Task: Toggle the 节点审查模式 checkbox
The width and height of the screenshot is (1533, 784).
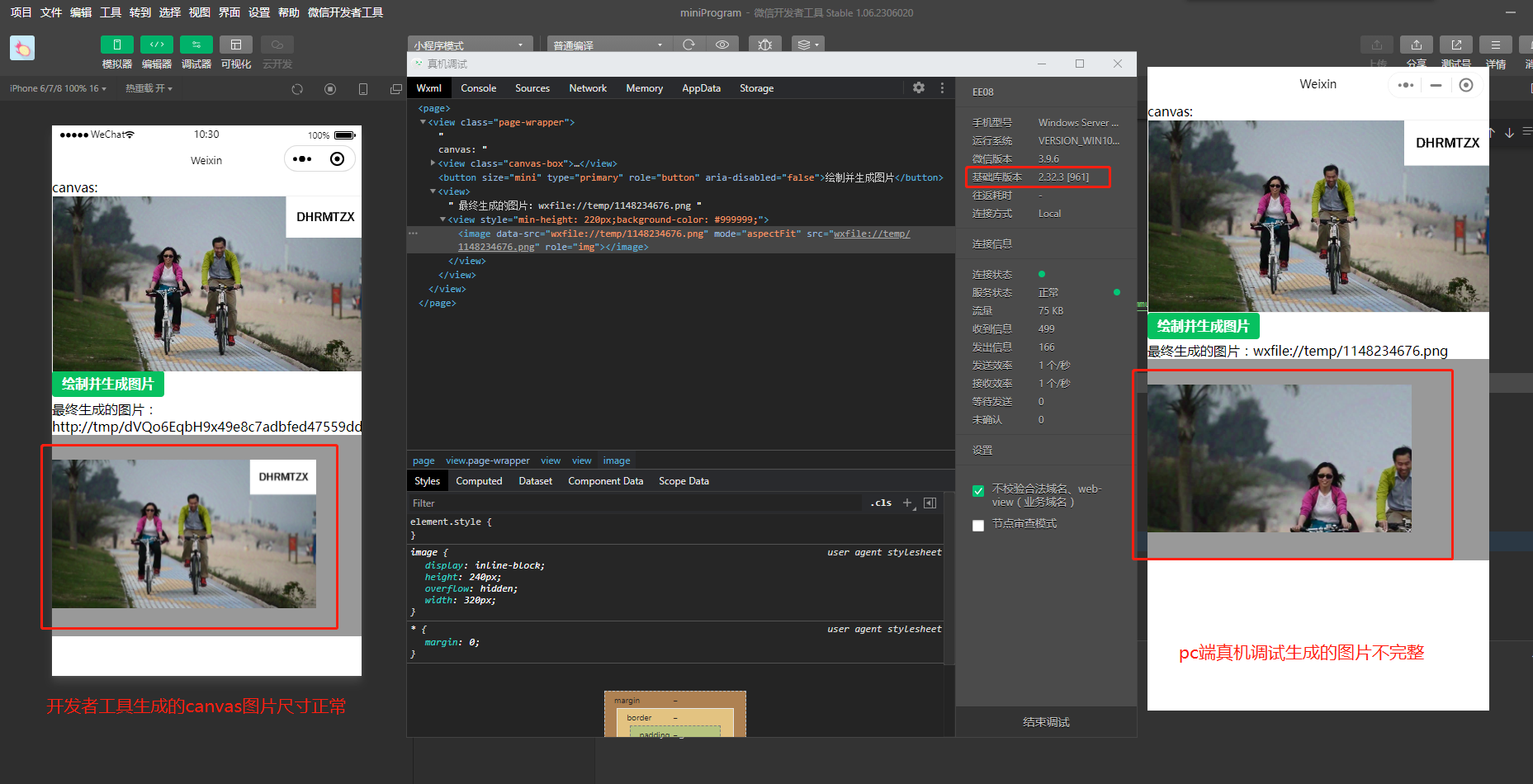Action: (978, 525)
